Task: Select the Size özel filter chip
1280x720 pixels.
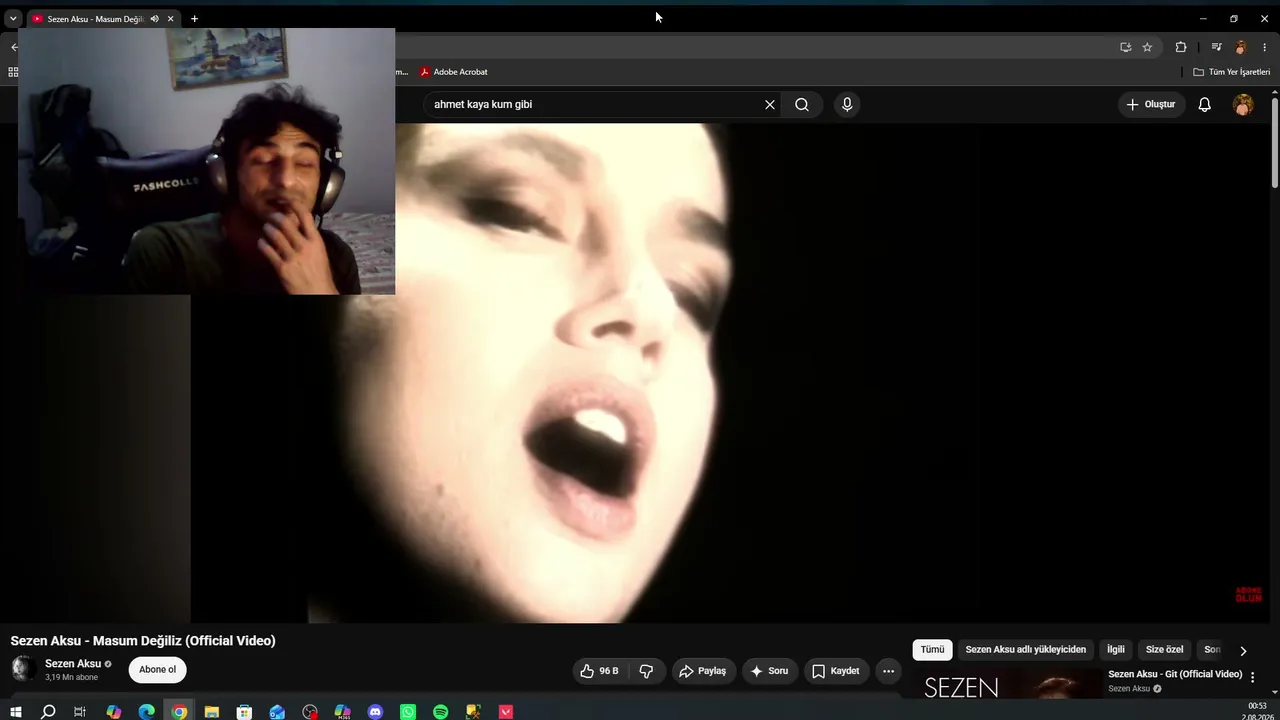Action: click(1164, 650)
